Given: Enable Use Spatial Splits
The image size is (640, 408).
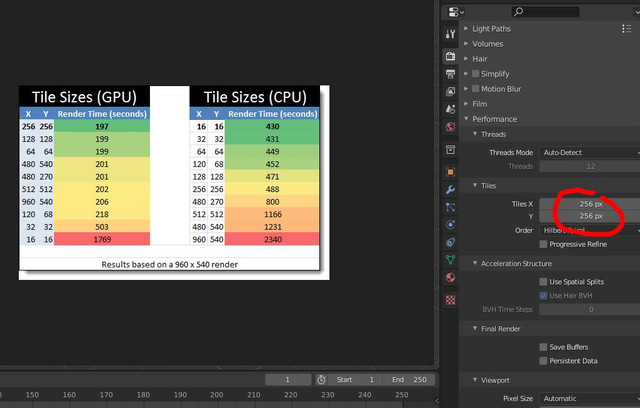Looking at the screenshot, I should (x=543, y=282).
